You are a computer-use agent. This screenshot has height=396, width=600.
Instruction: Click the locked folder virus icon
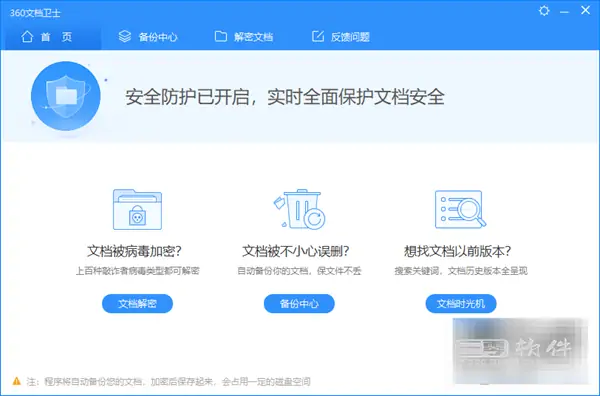click(137, 209)
